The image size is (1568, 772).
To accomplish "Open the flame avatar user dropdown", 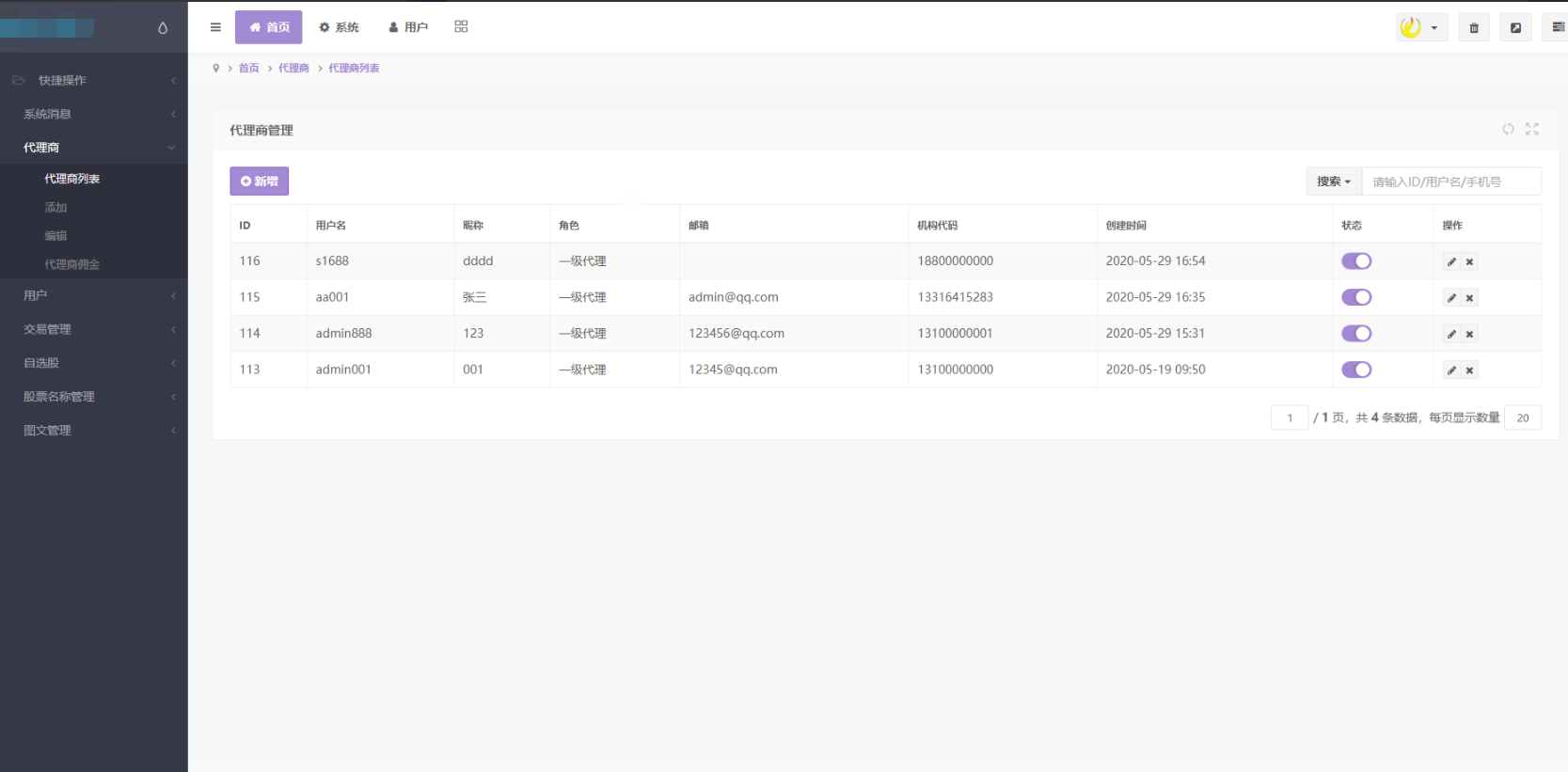I will click(1420, 28).
